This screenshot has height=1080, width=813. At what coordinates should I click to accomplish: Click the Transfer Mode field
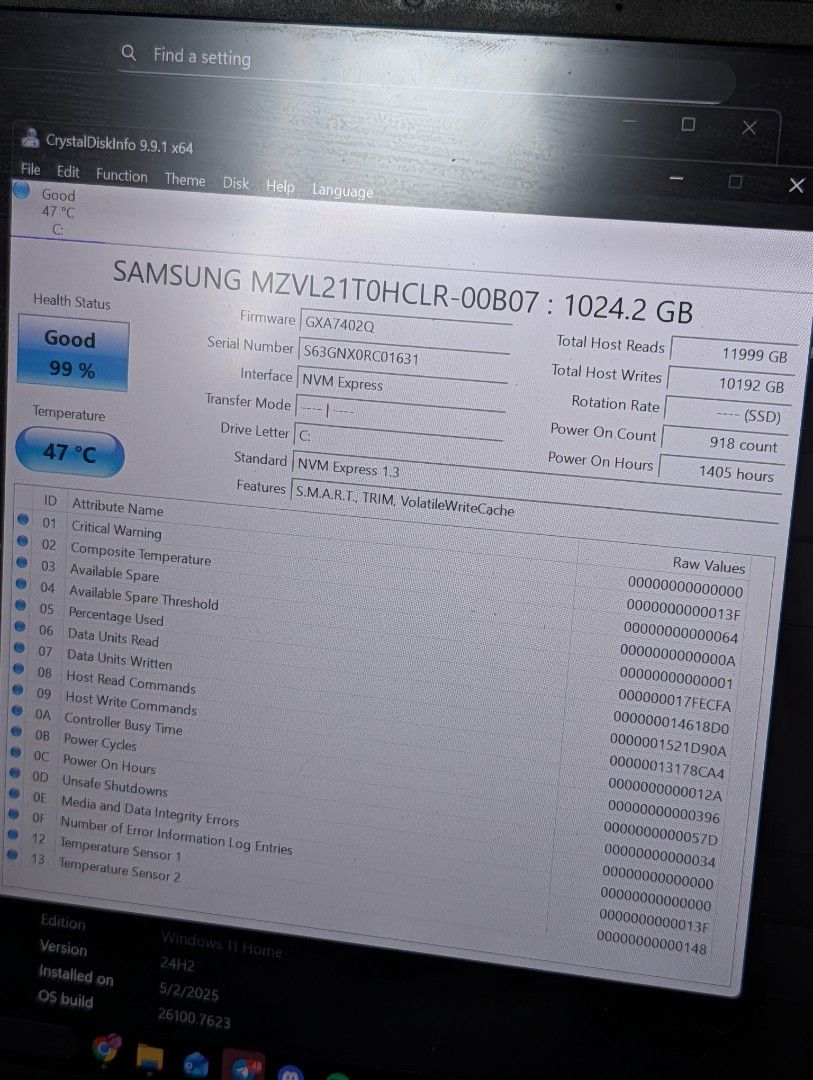pyautogui.click(x=400, y=411)
